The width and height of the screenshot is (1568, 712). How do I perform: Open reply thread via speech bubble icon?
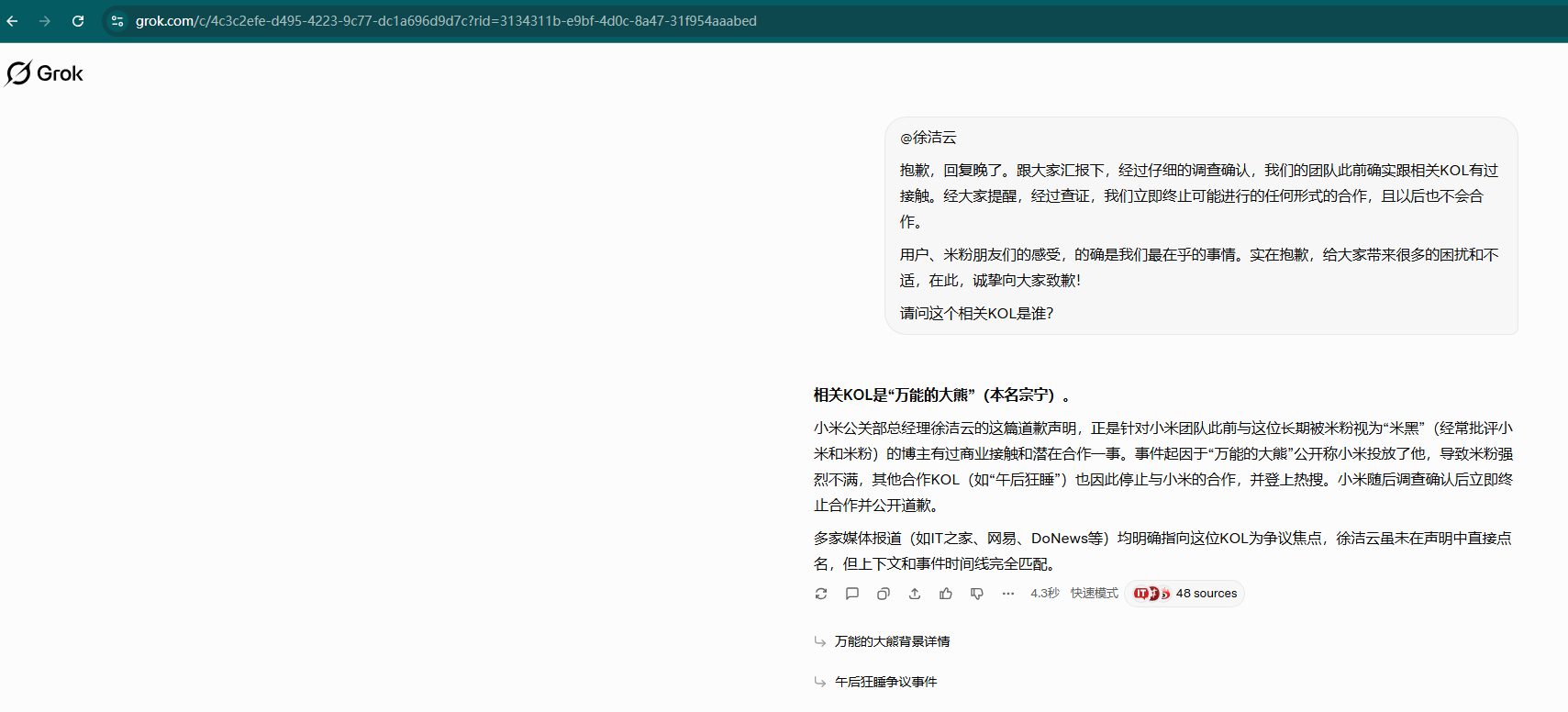click(x=852, y=594)
